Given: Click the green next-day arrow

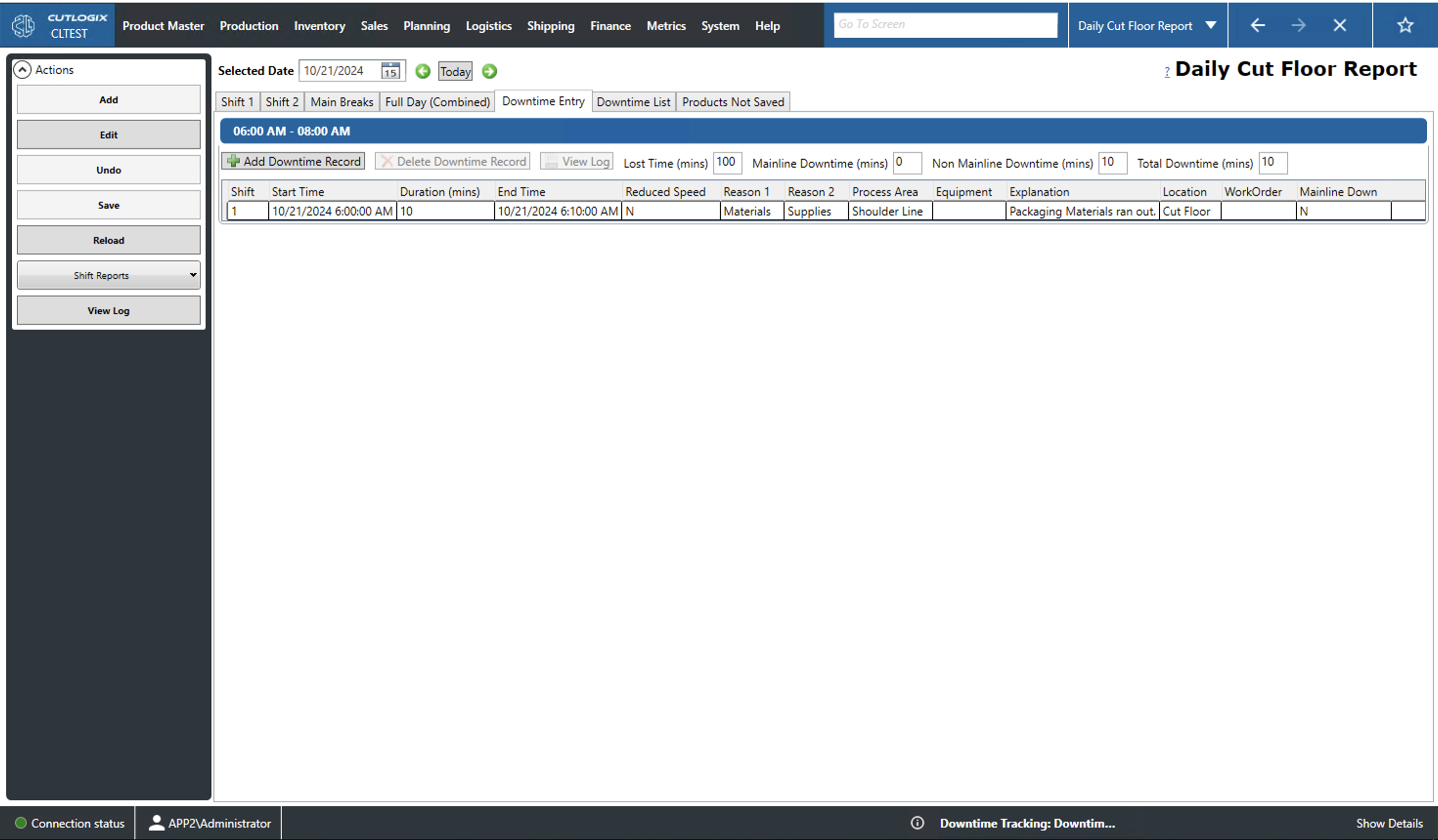Looking at the screenshot, I should coord(489,71).
